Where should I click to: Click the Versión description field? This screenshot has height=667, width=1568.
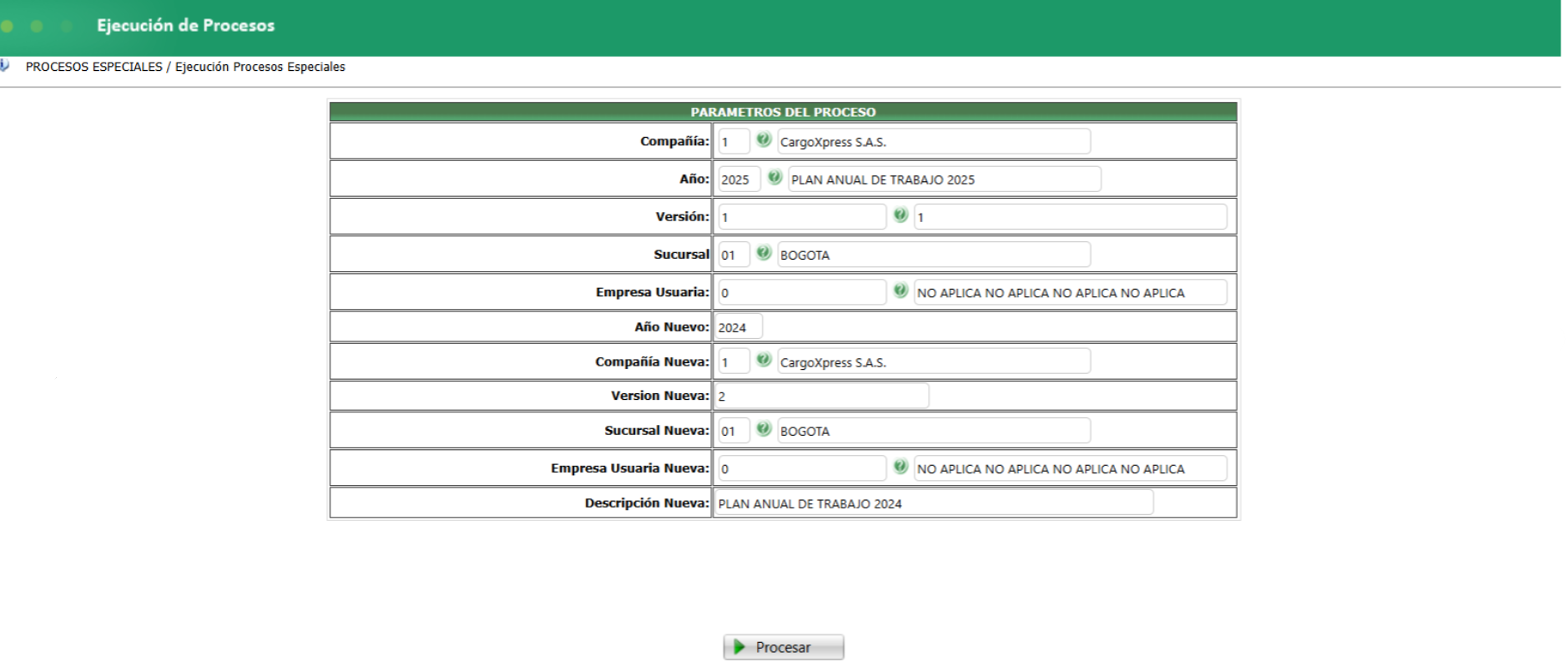coord(1071,217)
